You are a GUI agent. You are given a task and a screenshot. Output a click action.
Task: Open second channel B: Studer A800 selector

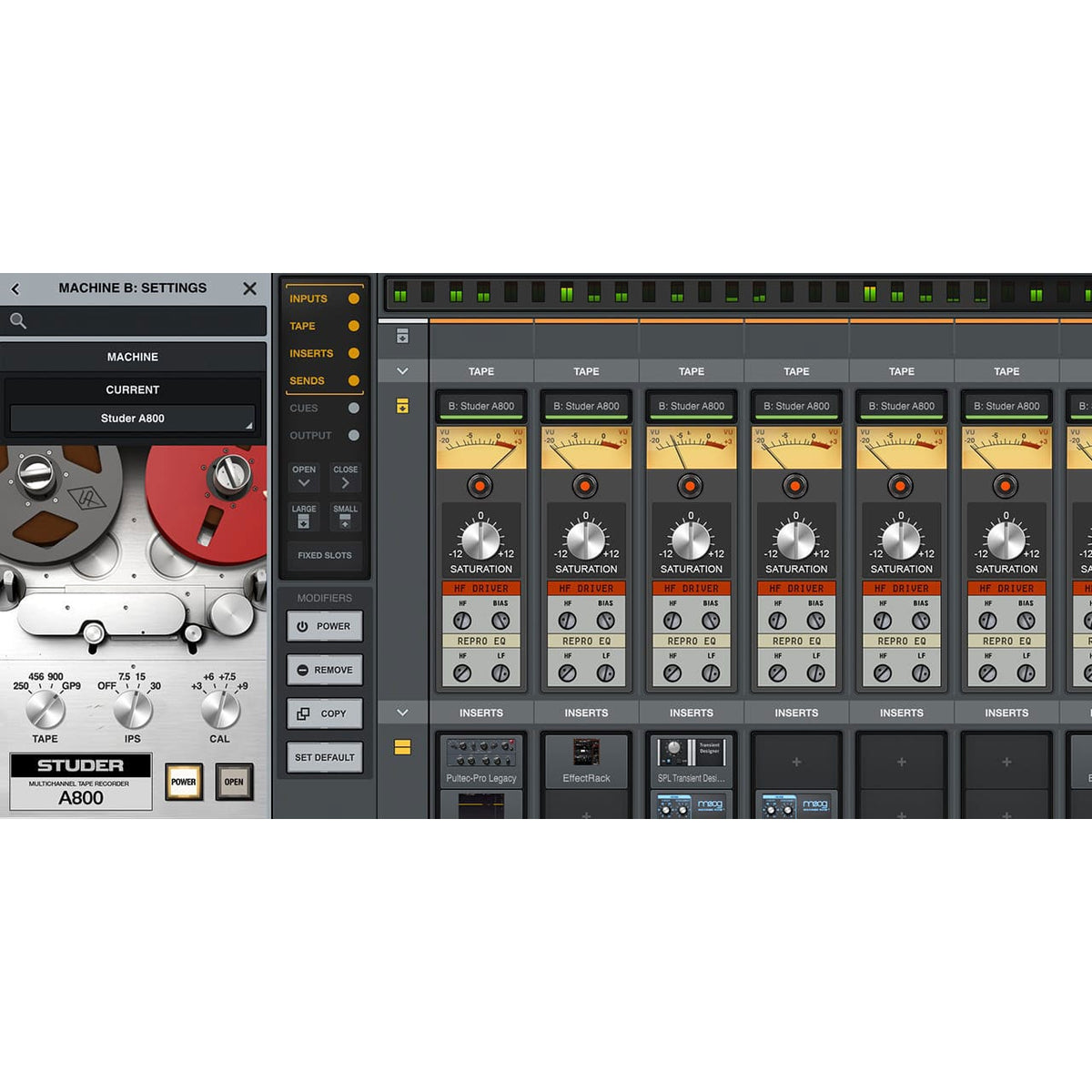(586, 407)
